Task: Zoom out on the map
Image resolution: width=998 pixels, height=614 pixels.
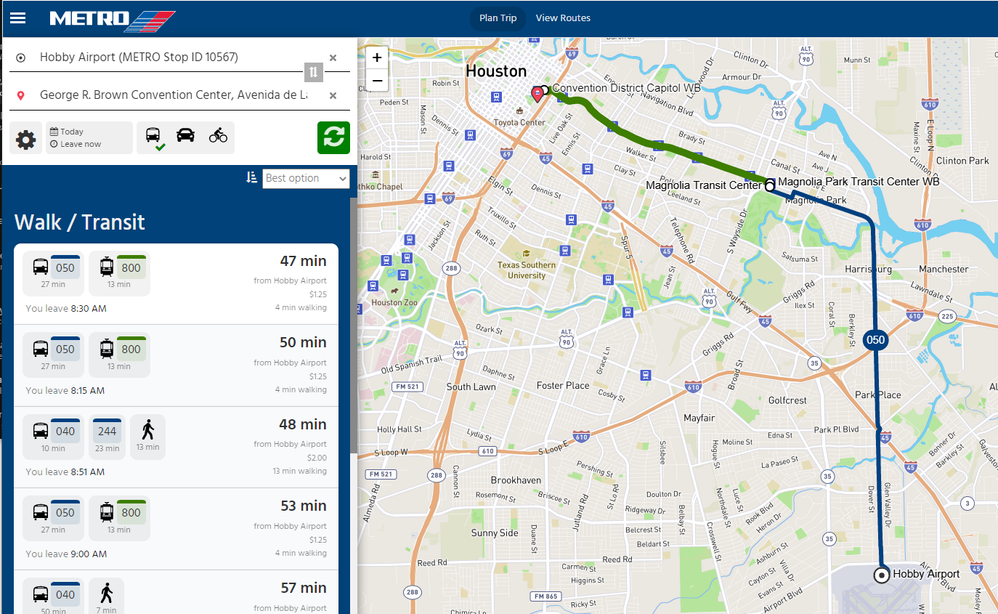Action: [x=377, y=80]
